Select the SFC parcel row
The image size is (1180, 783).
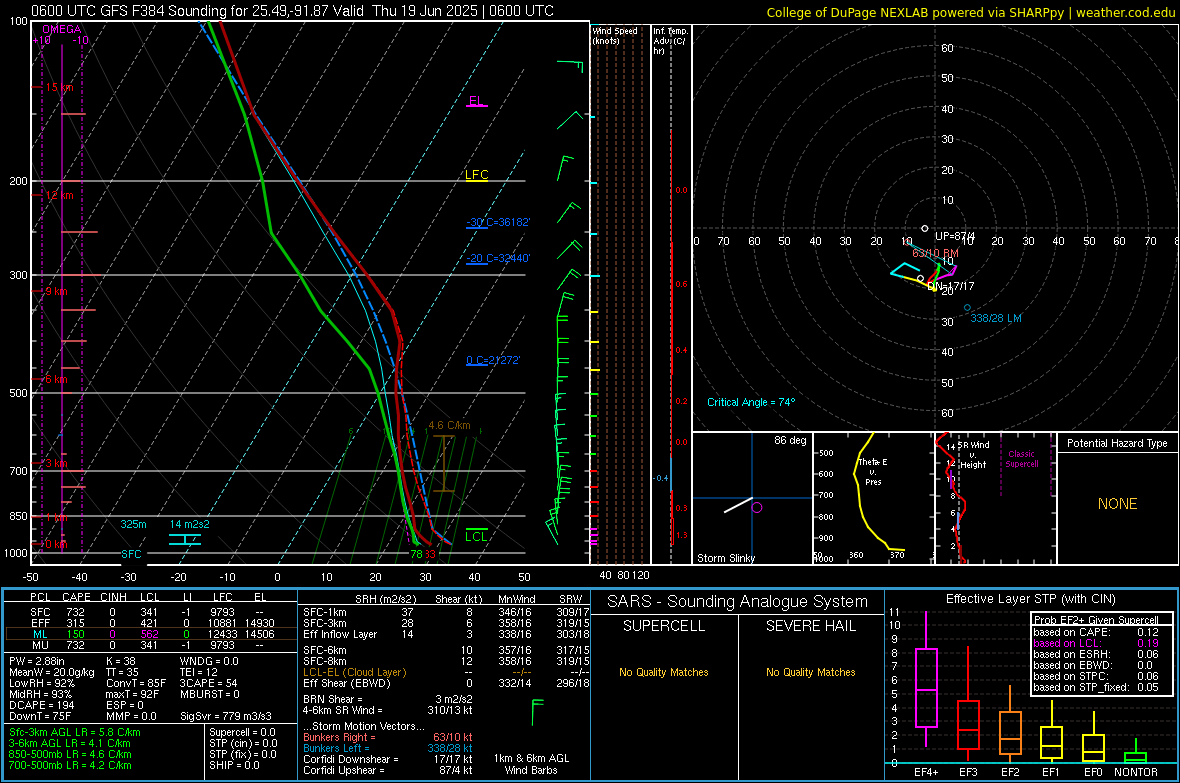(151, 612)
